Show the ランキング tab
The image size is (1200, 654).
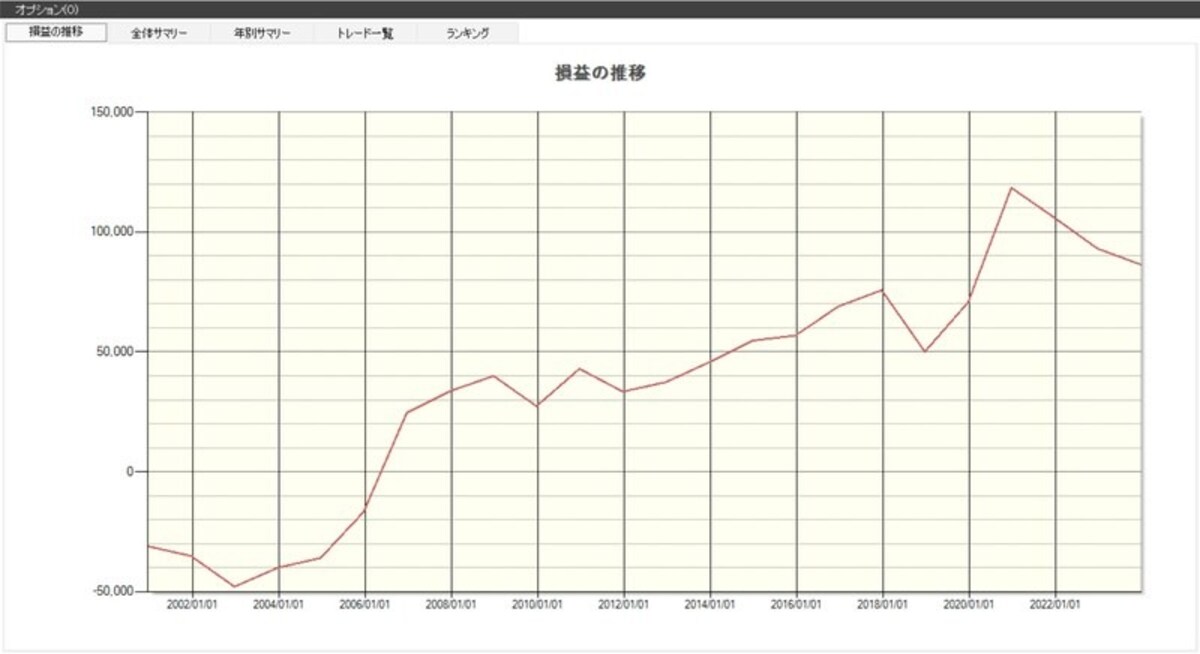coord(468,33)
